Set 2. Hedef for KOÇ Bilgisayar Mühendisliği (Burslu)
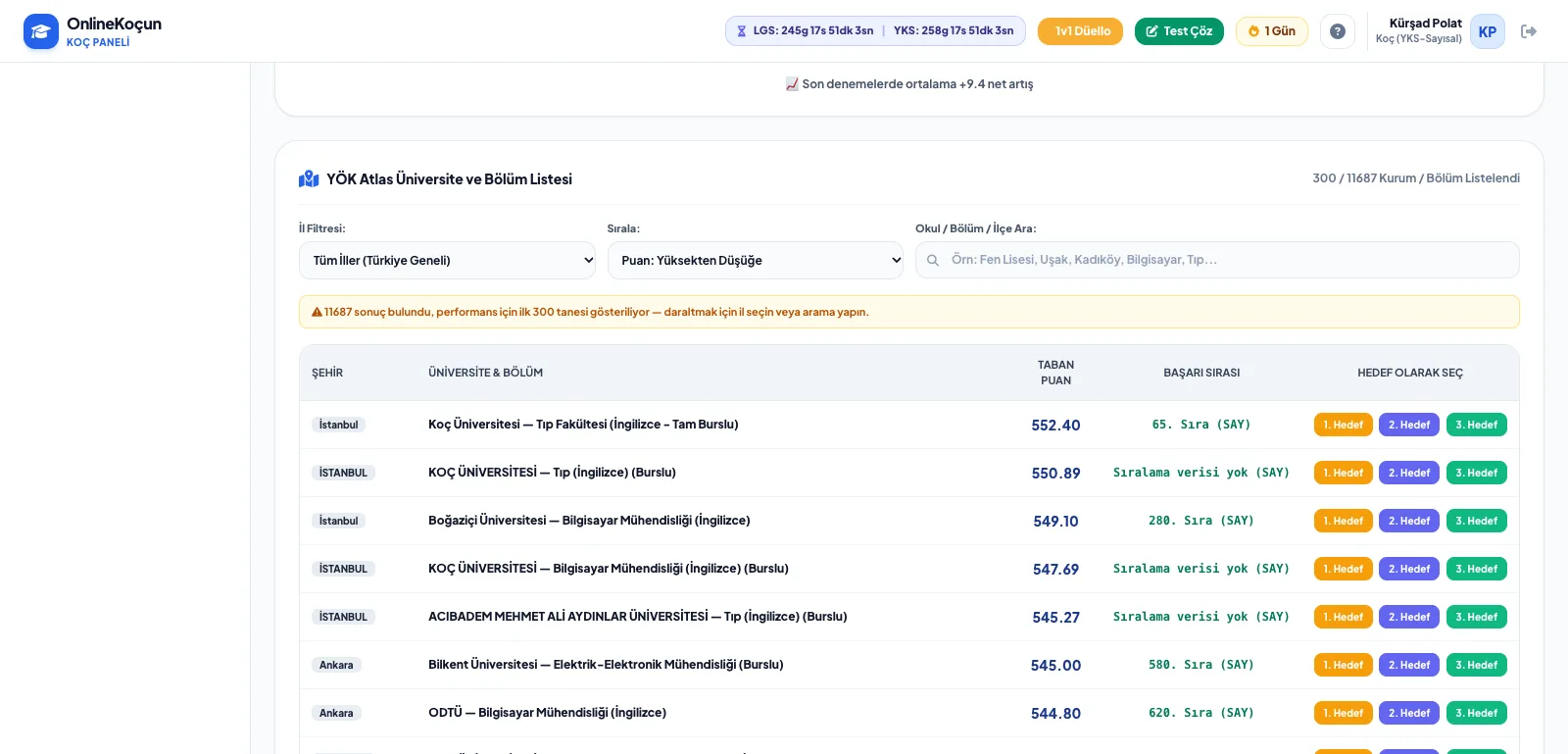Image resolution: width=1568 pixels, height=754 pixels. pos(1409,569)
